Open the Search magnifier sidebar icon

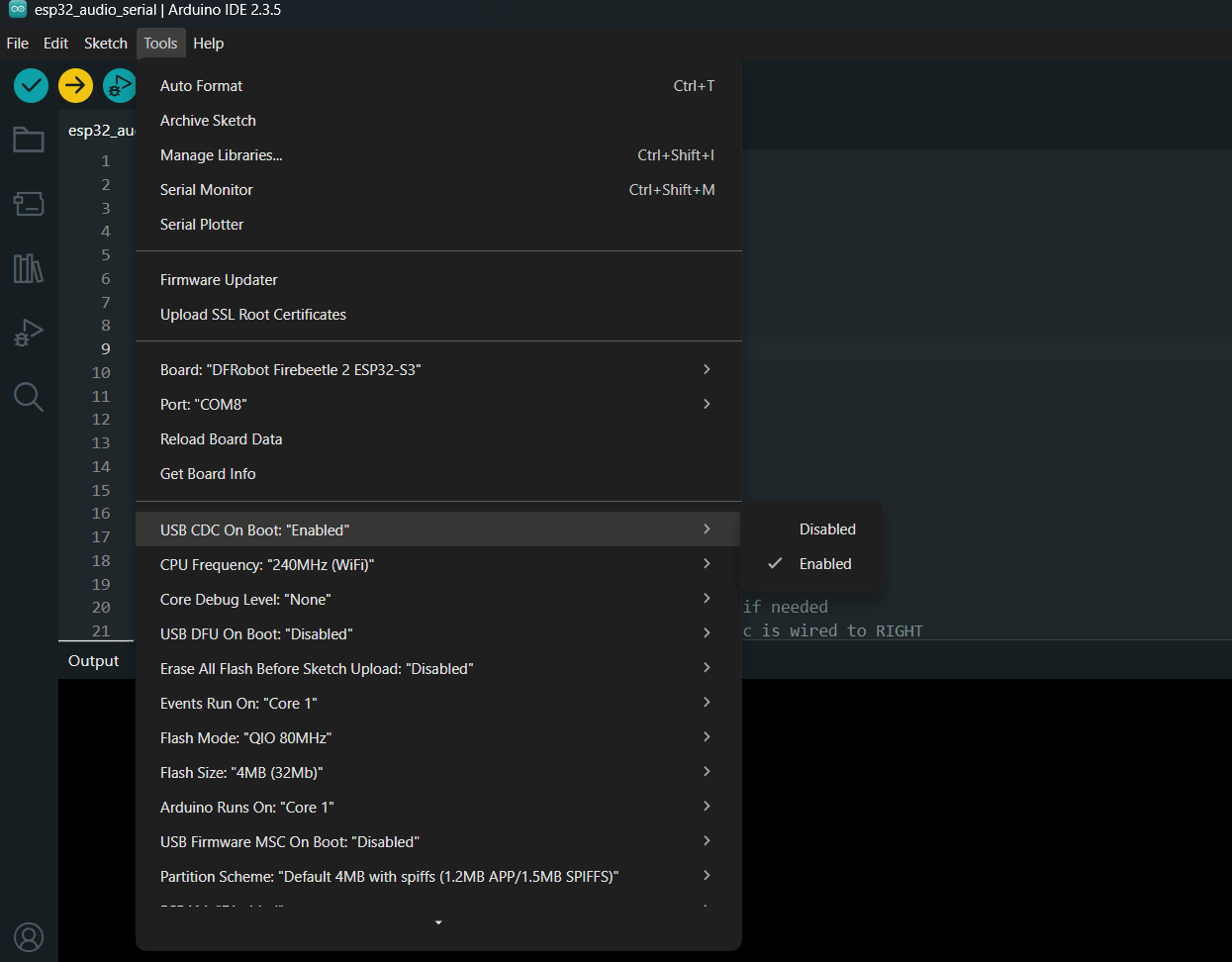[29, 397]
